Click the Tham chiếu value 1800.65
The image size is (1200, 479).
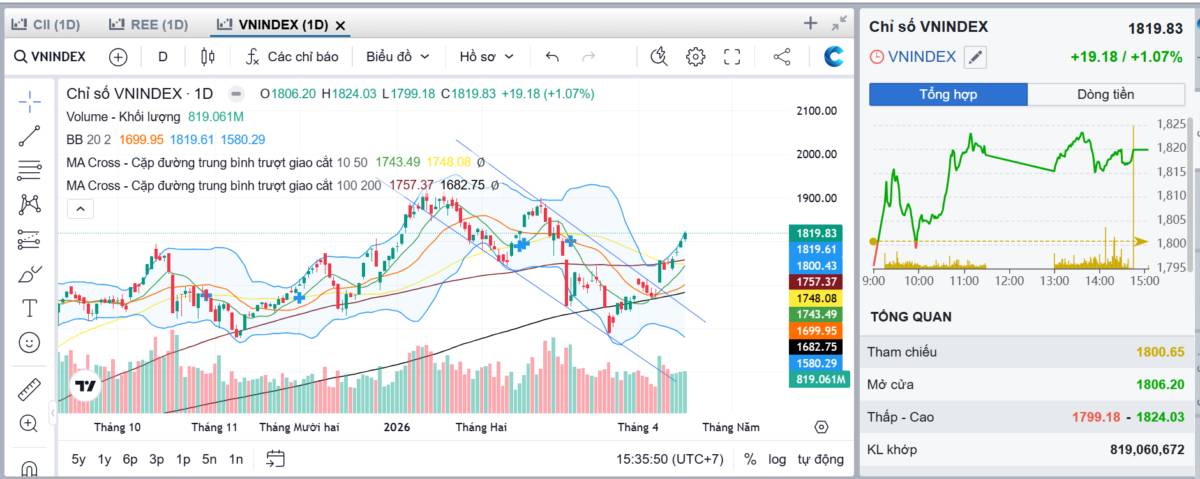pyautogui.click(x=1160, y=352)
